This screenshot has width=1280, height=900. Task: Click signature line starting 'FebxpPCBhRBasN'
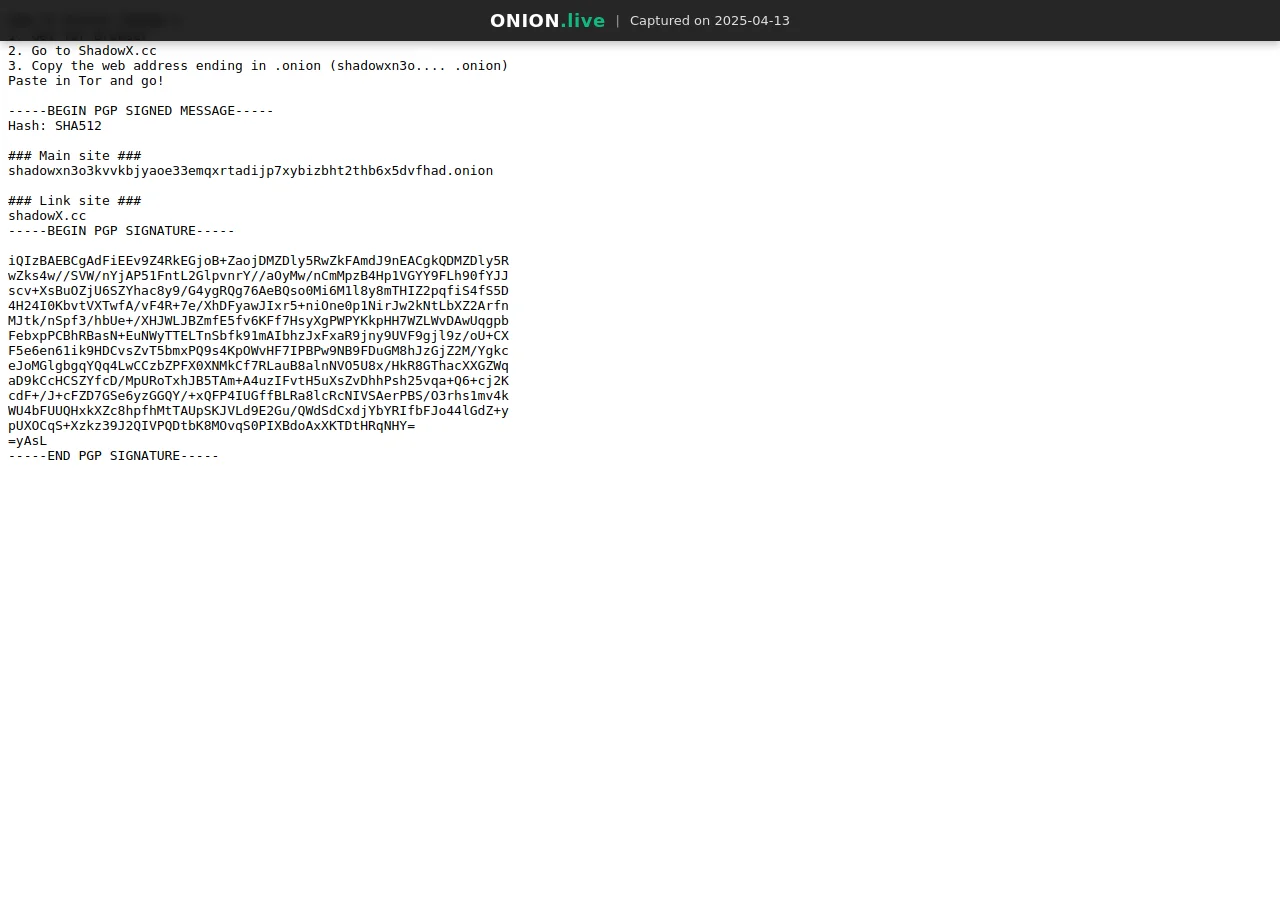tap(258, 335)
